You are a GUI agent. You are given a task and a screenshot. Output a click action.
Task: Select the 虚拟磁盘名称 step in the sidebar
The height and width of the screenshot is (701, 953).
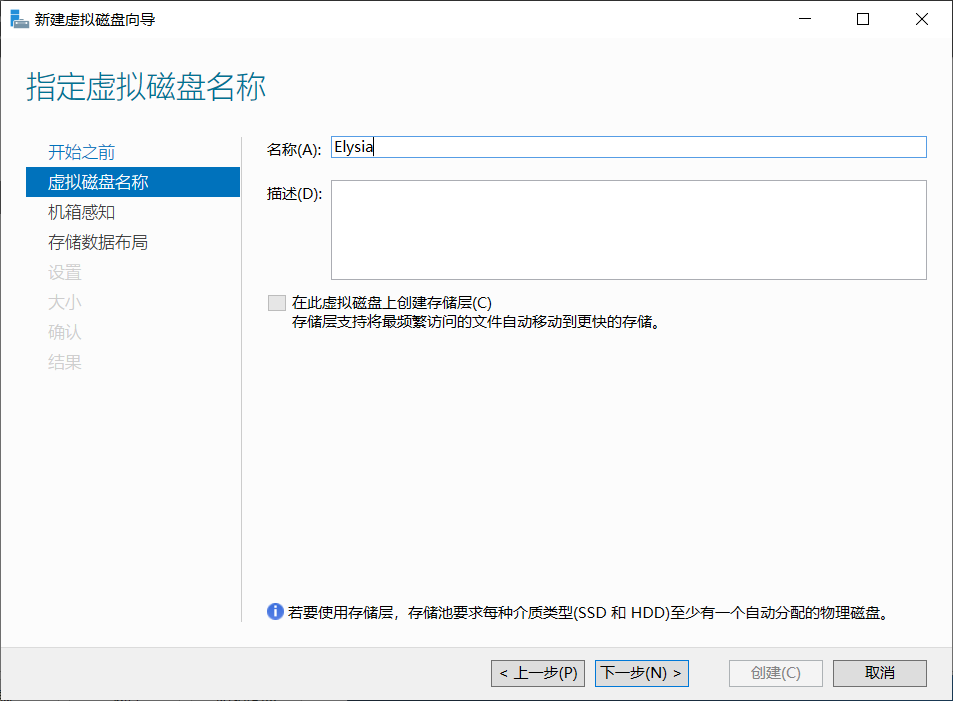click(x=132, y=182)
